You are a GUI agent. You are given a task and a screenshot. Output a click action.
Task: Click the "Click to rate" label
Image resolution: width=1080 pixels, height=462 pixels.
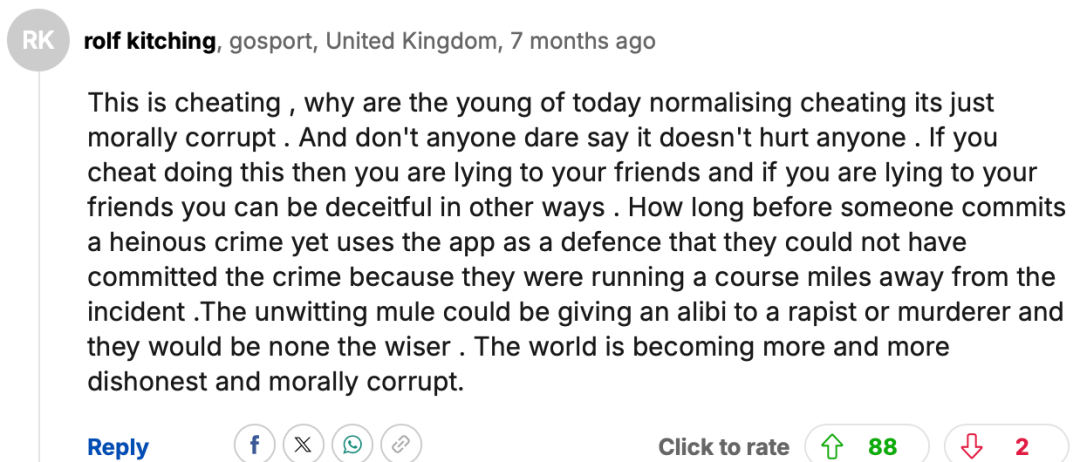[x=724, y=448]
